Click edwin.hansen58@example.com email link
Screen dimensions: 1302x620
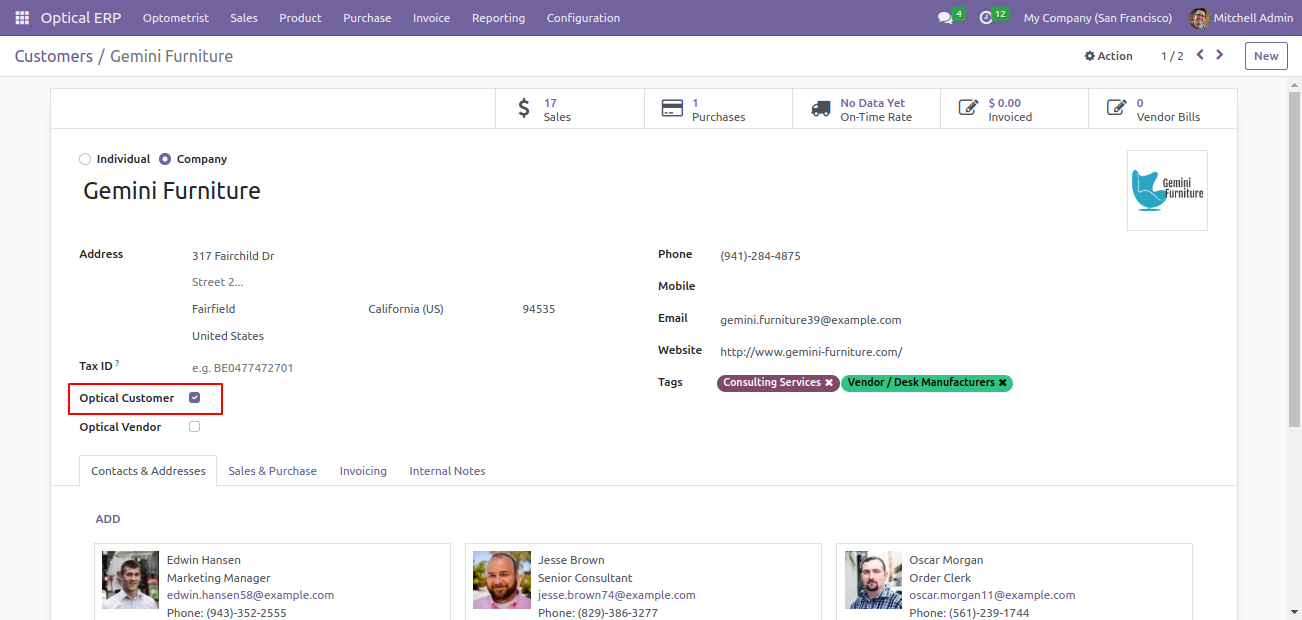pos(250,595)
